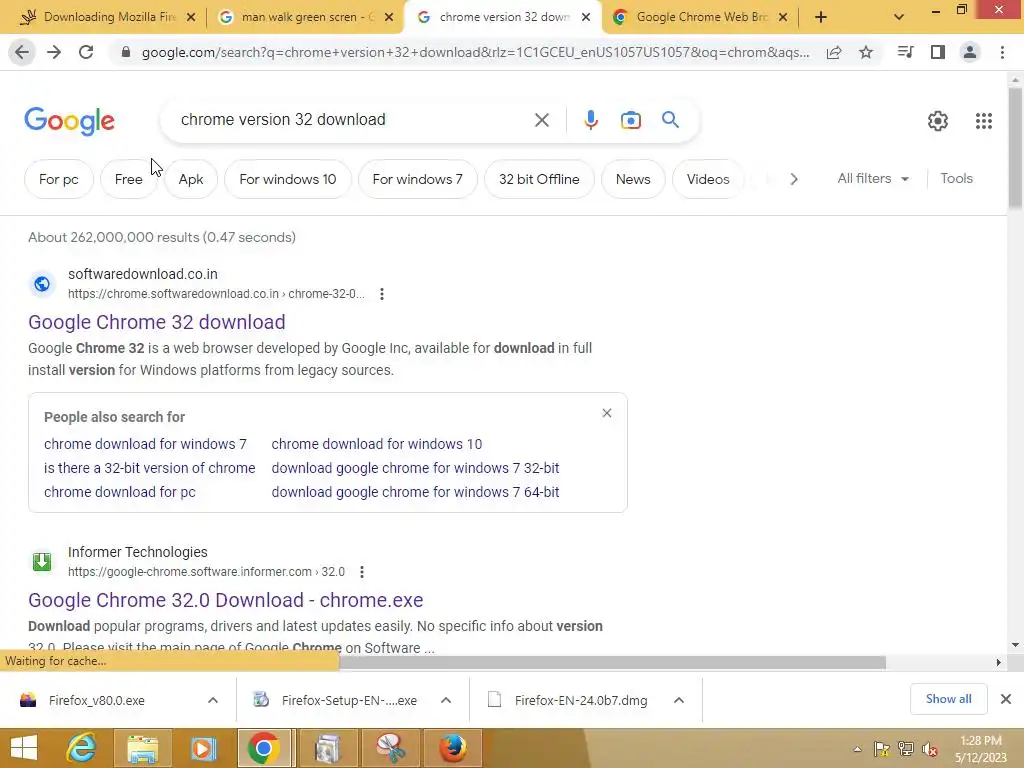
Task: Select the For windows 7 filter chip
Action: click(x=417, y=179)
